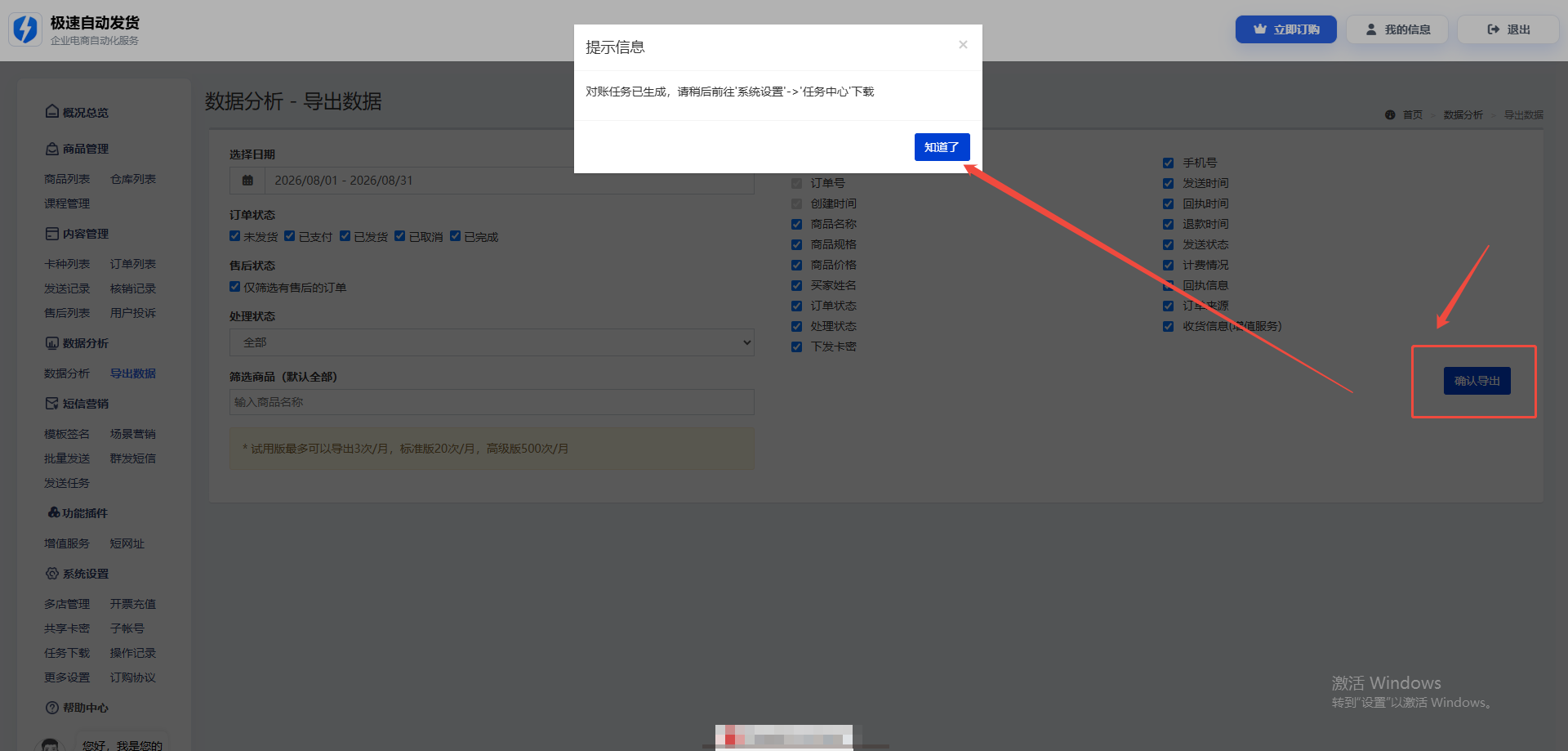The width and height of the screenshot is (1568, 751).
Task: Open 订购协议 under 系统设置
Action: pos(133,677)
